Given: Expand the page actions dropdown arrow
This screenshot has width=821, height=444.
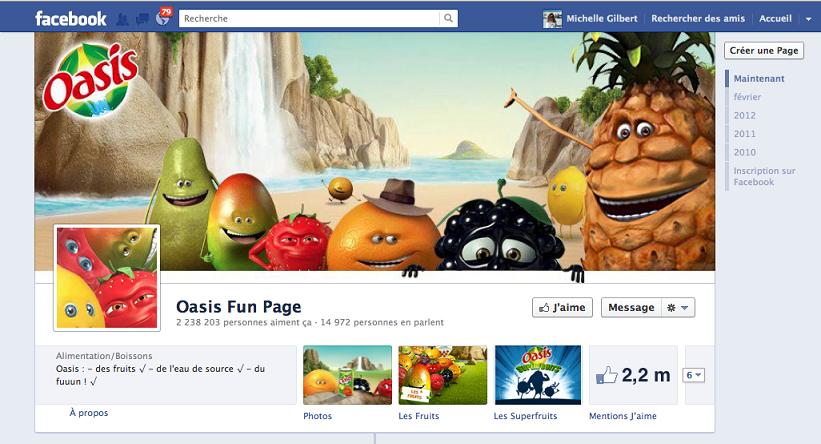Looking at the screenshot, I should 685,308.
